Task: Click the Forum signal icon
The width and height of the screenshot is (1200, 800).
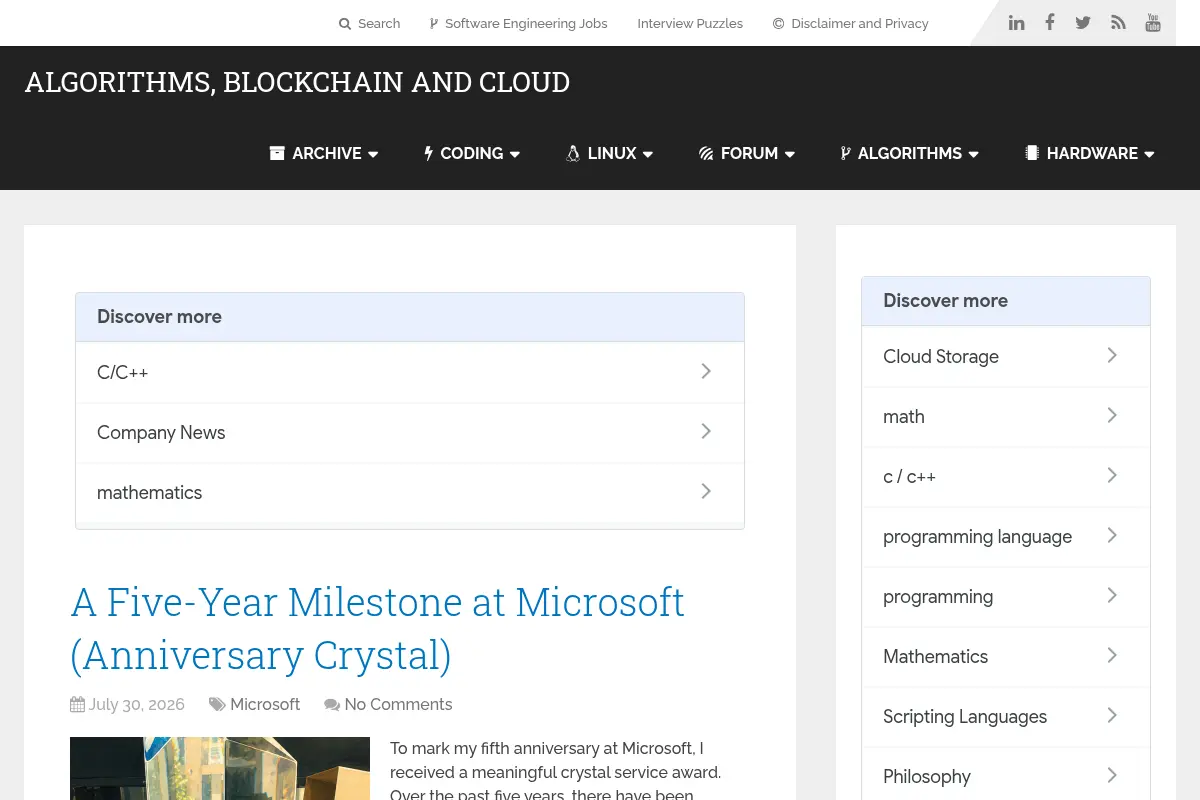Action: 706,153
